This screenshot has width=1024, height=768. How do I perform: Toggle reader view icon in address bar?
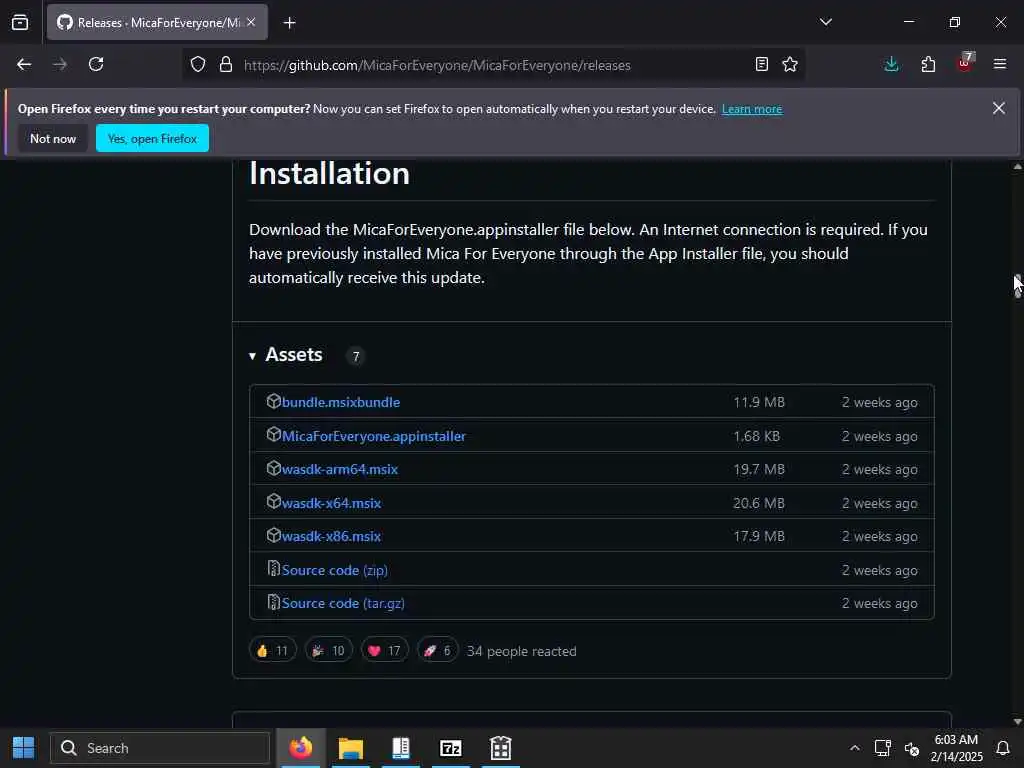coord(761,64)
